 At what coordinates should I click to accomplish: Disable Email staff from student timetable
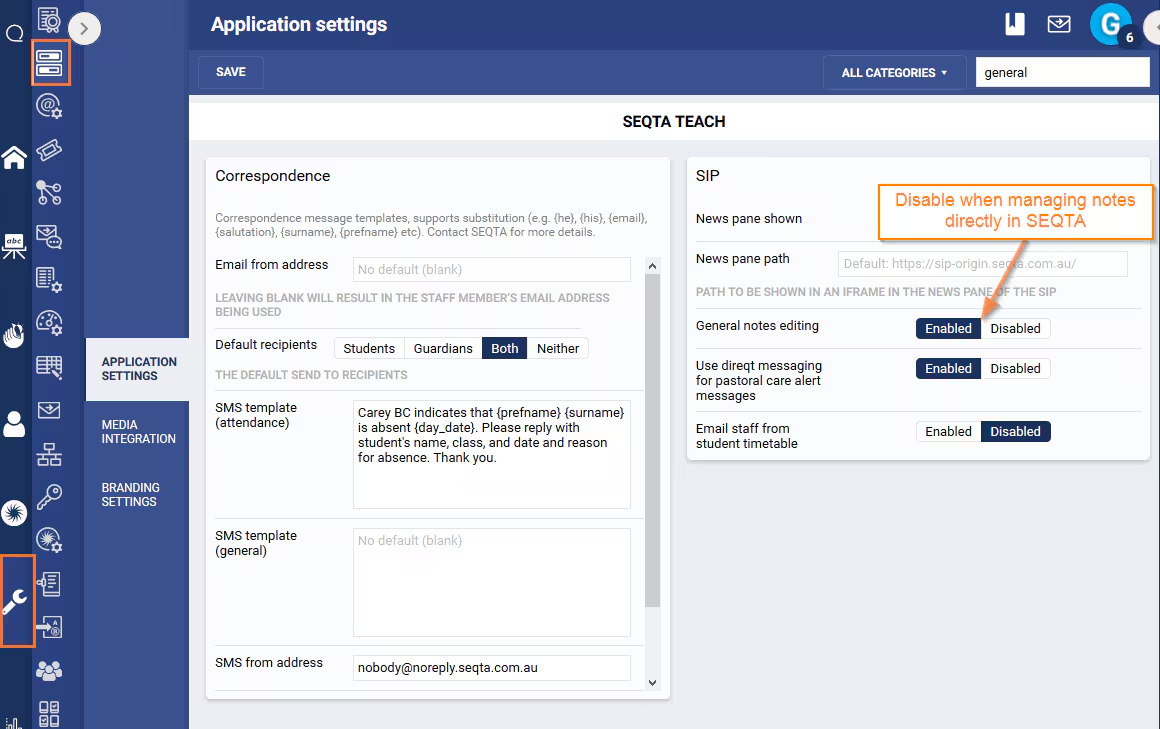coord(1015,431)
